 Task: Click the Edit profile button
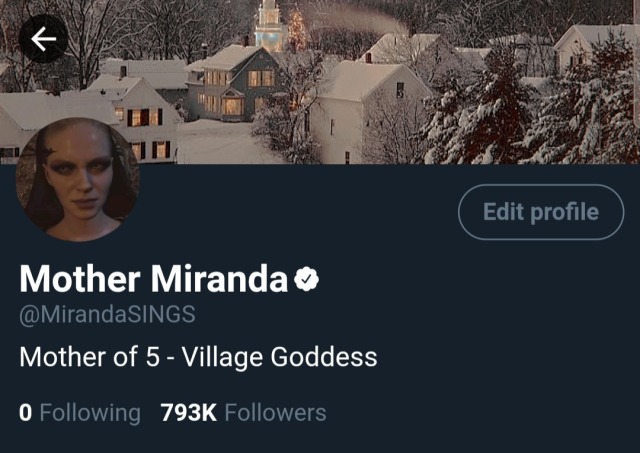541,212
